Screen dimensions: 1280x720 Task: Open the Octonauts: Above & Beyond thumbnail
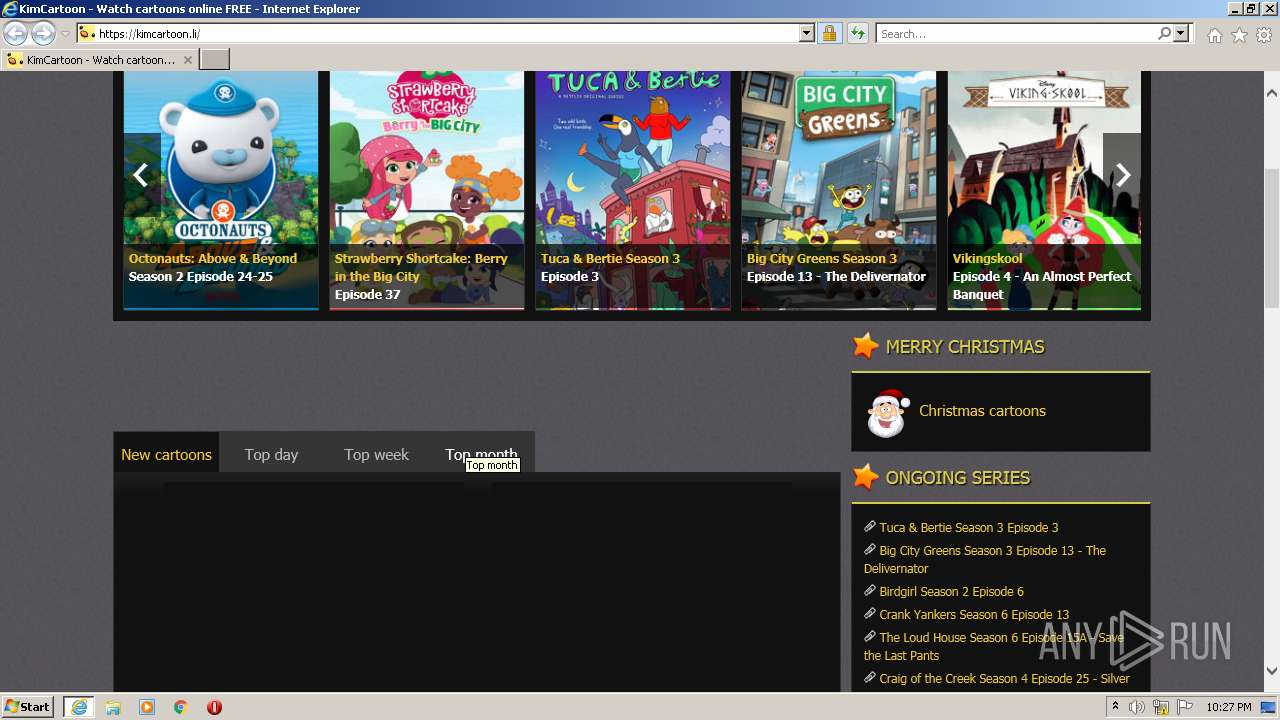point(221,189)
